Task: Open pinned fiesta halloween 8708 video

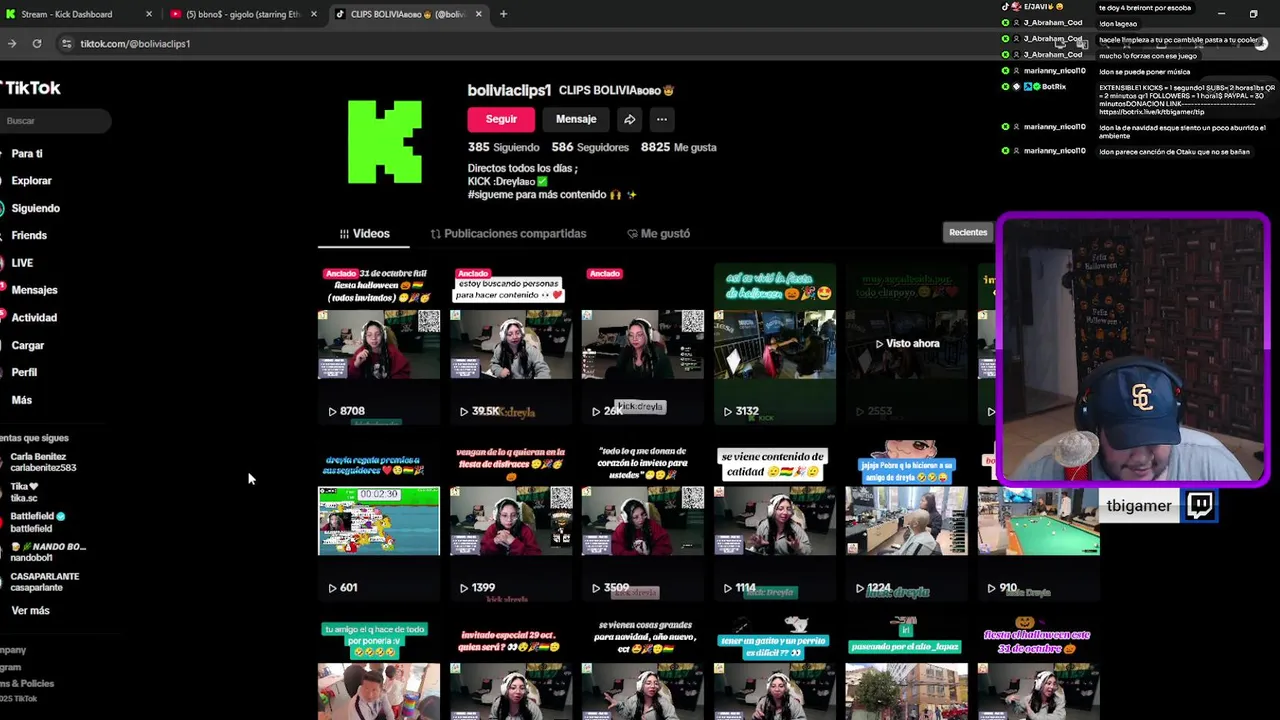Action: [x=378, y=344]
